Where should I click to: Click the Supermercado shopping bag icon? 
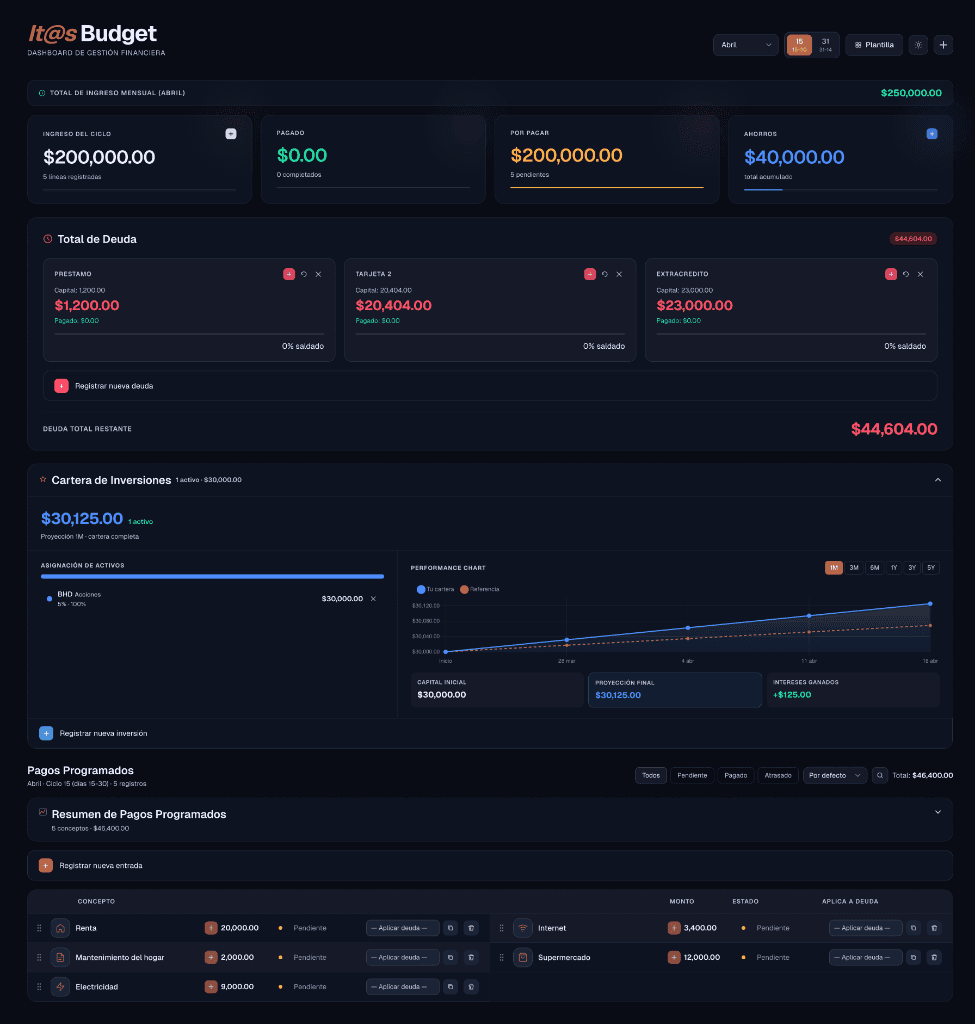tap(521, 957)
